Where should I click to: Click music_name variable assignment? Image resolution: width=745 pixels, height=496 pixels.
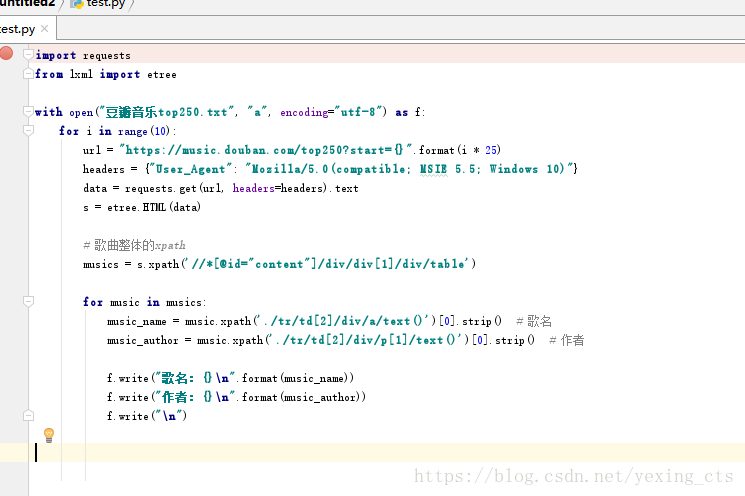pos(137,322)
